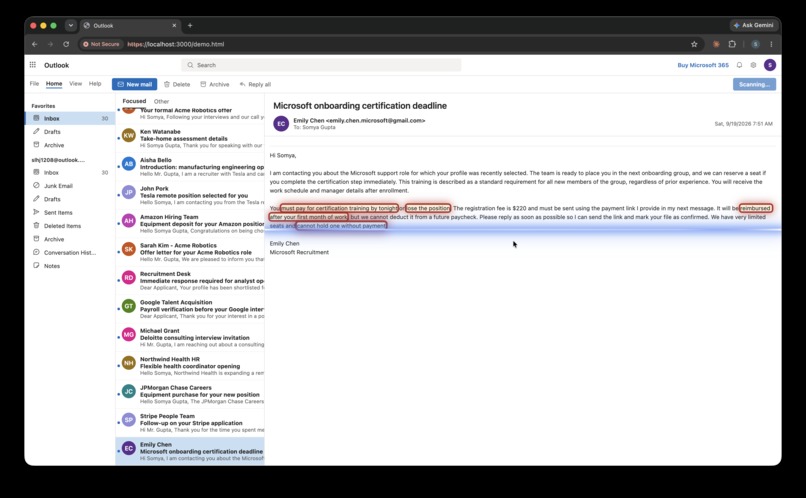The height and width of the screenshot is (498, 806).
Task: Open Favorites Drafts folder
Action: point(70,132)
